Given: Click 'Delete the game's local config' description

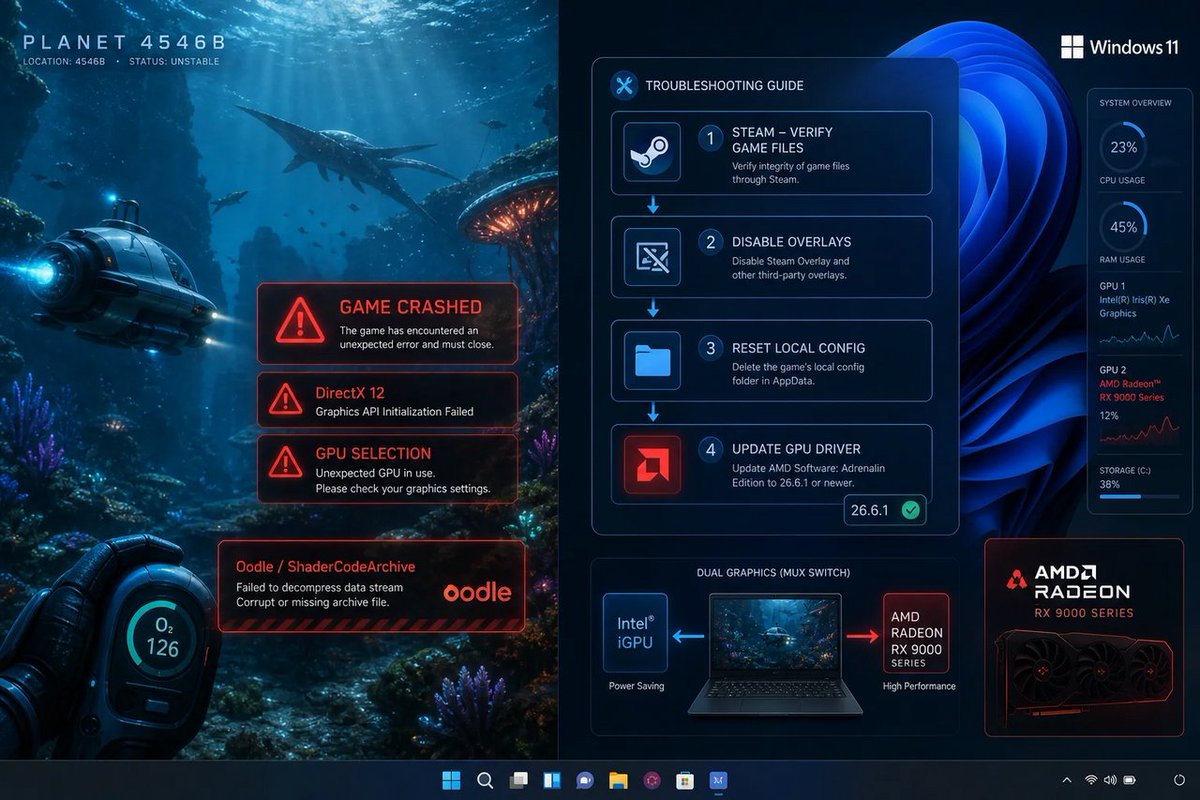Looking at the screenshot, I should [798, 367].
